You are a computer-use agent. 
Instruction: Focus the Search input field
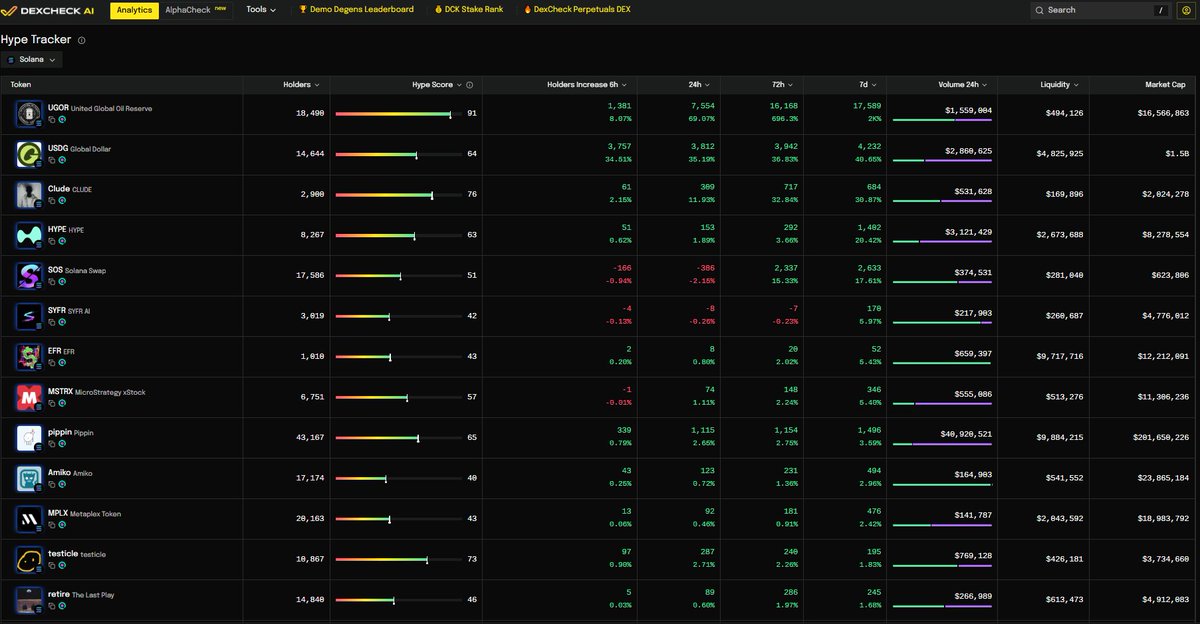coord(1100,10)
